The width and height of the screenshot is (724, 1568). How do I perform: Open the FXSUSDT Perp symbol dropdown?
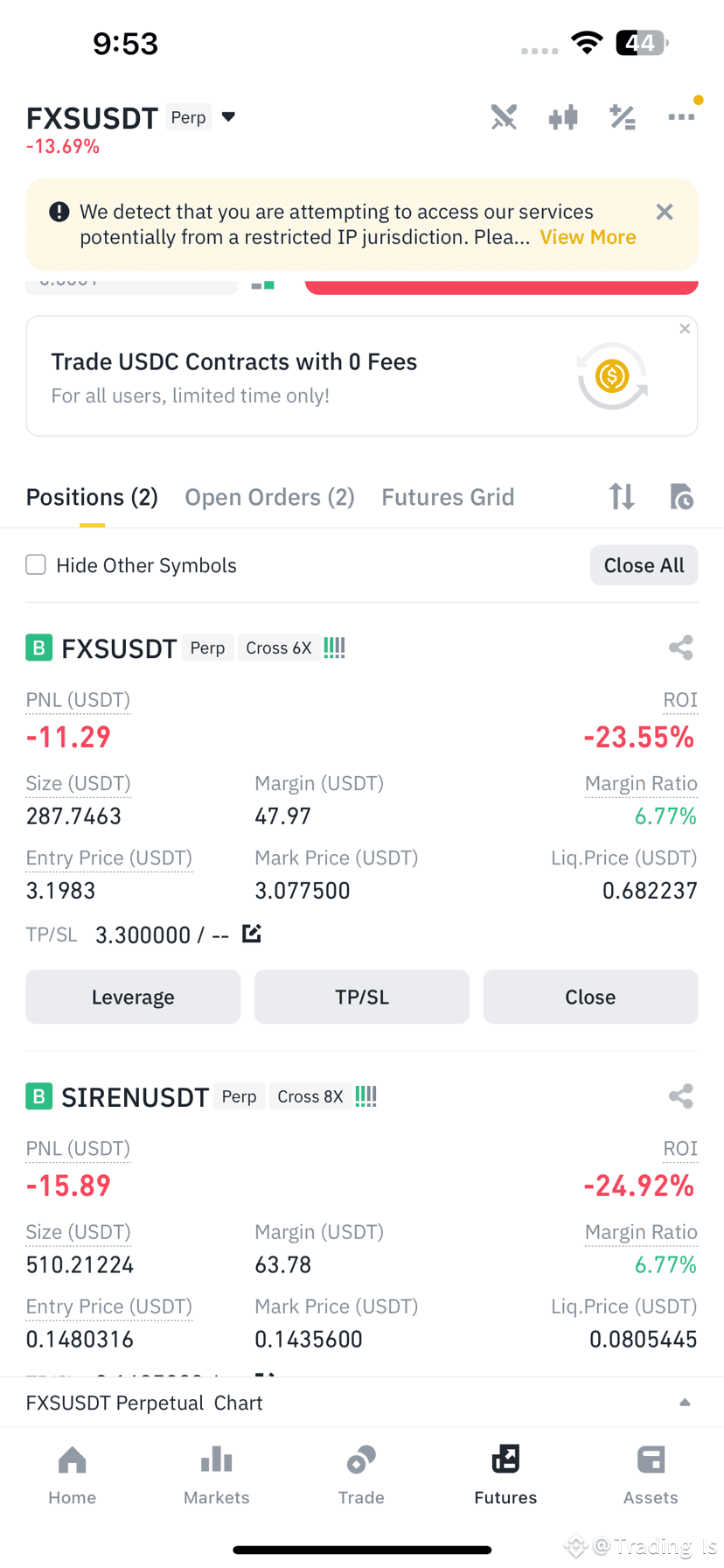pos(228,116)
